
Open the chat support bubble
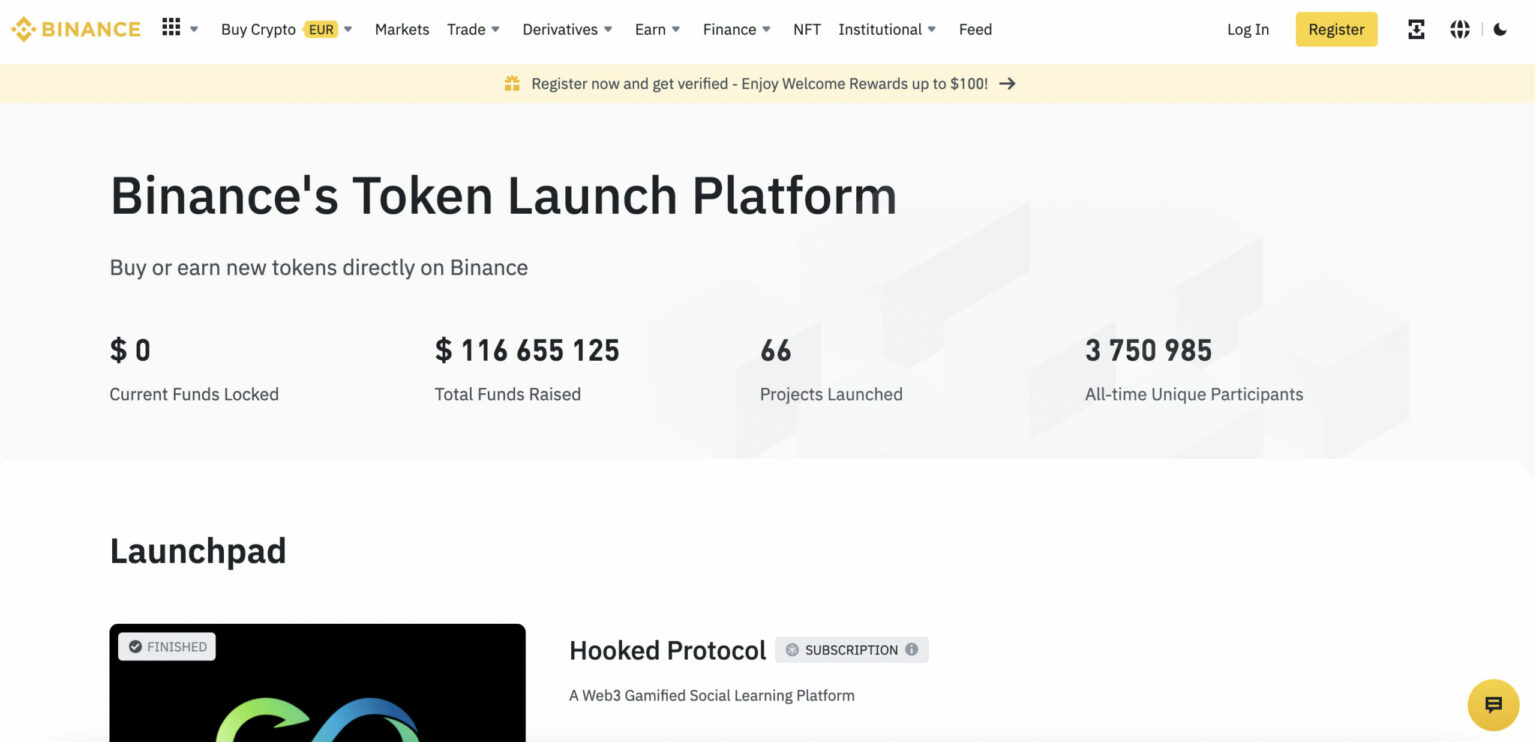pos(1493,705)
